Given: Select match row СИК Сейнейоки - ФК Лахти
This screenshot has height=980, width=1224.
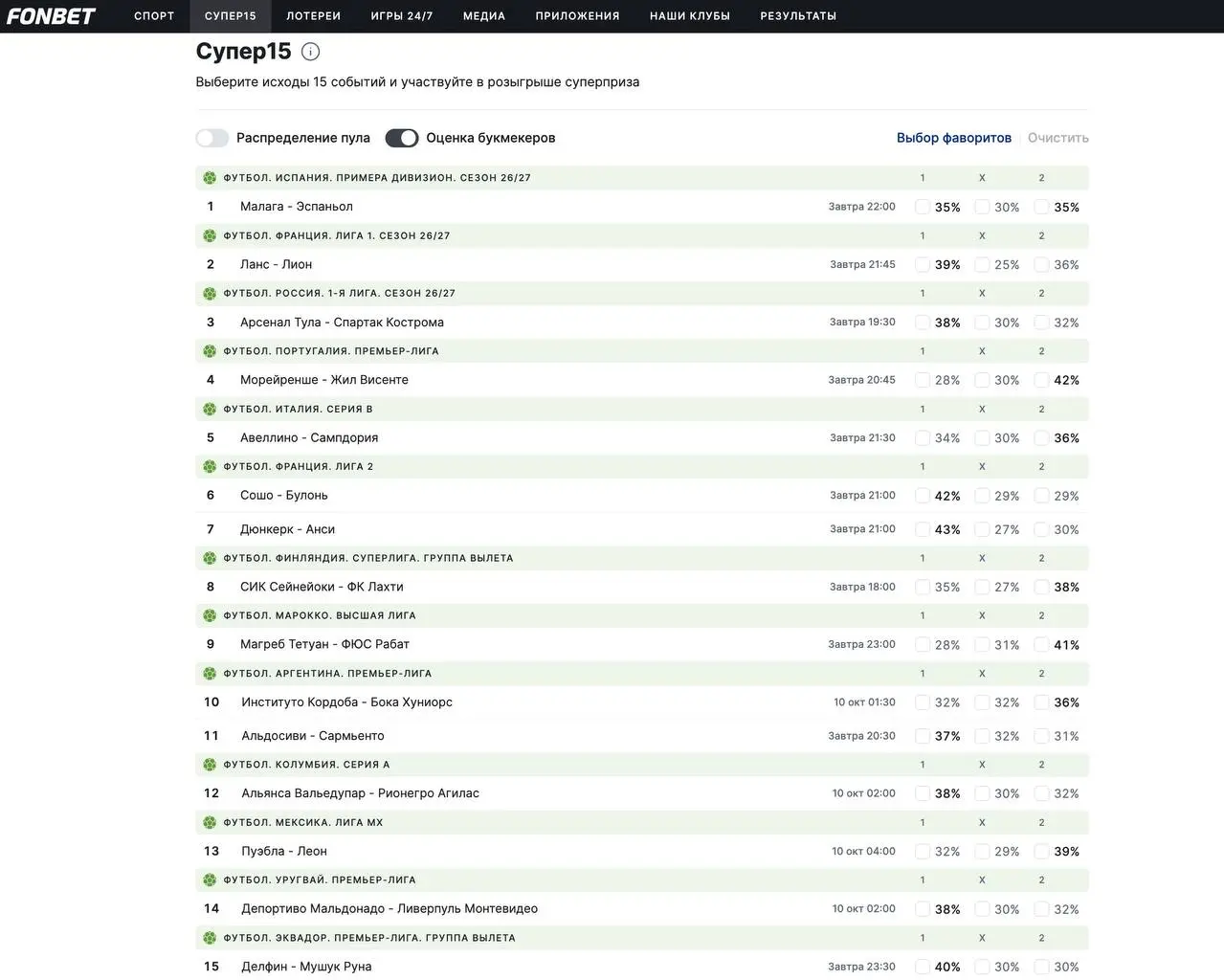Looking at the screenshot, I should 642,587.
